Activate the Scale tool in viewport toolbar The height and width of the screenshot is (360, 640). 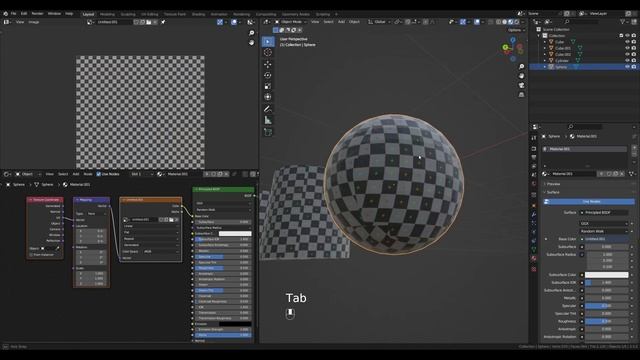click(268, 86)
